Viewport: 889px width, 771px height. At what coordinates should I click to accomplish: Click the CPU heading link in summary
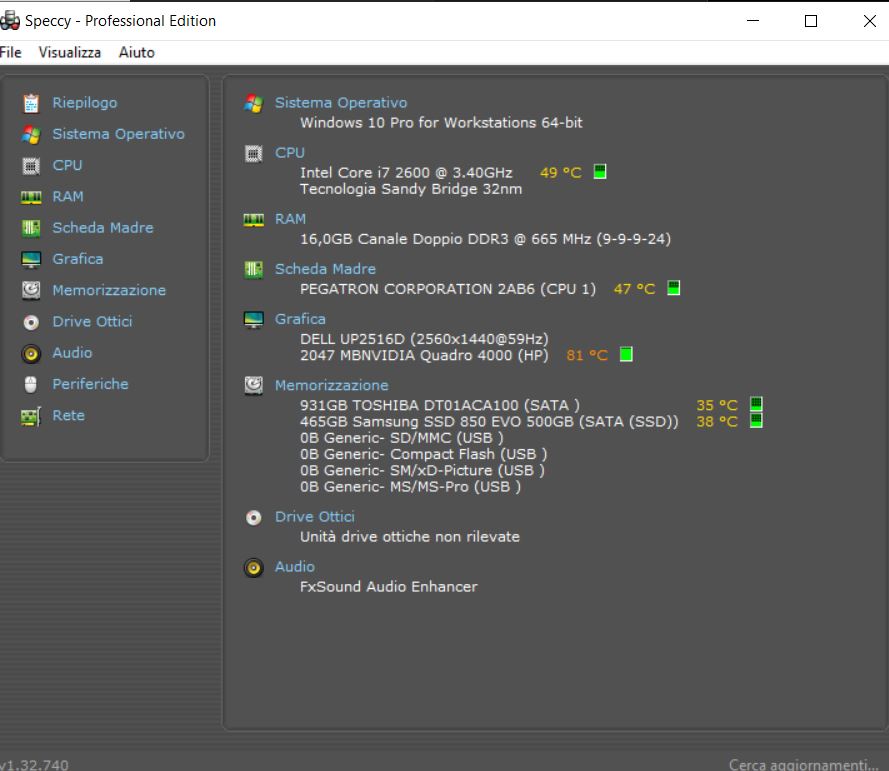[x=290, y=152]
